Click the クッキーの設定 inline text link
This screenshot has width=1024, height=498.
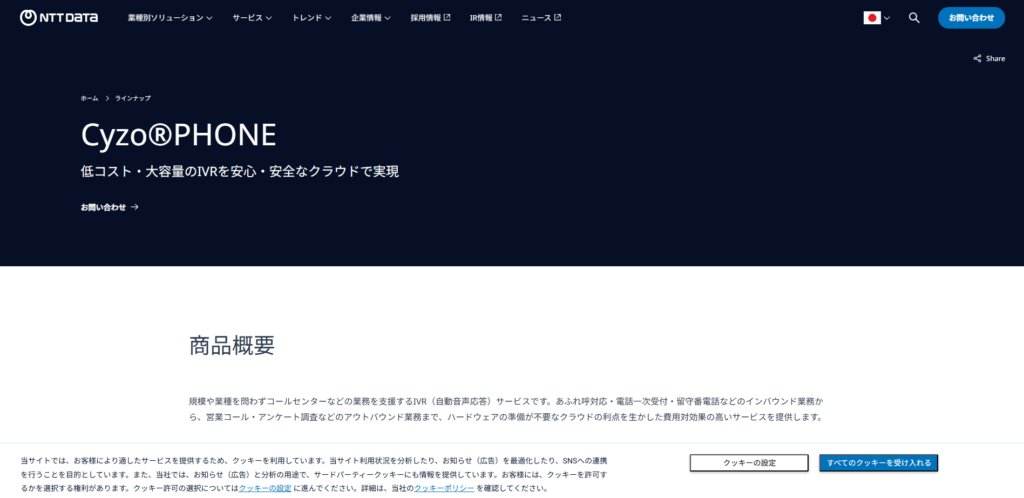tap(265, 488)
